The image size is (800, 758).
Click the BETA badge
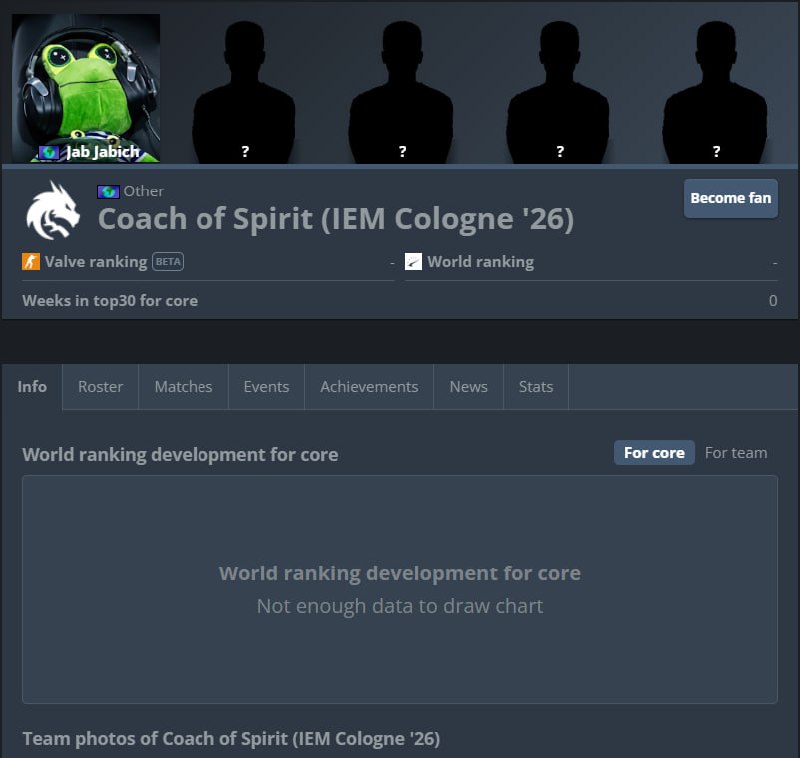click(168, 262)
